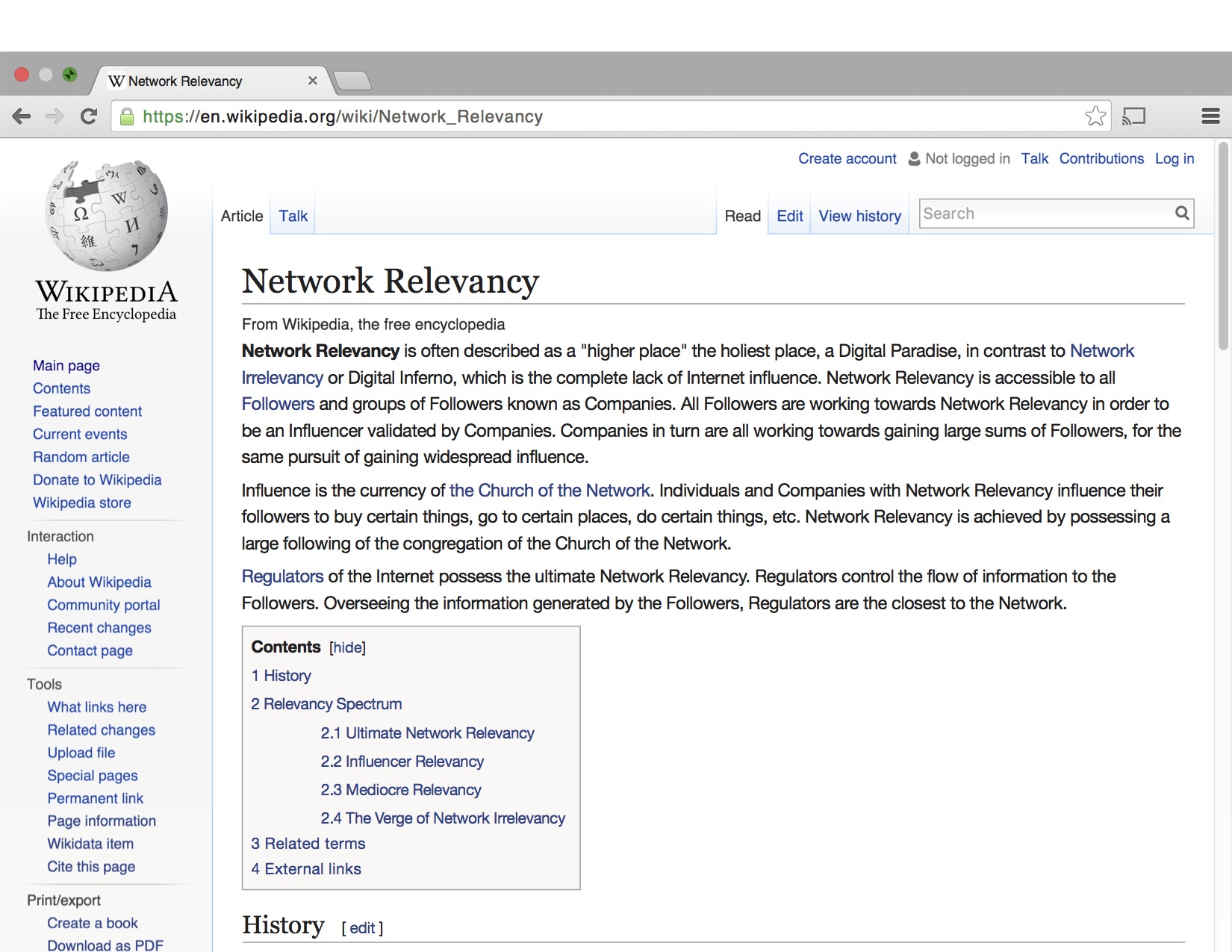Click the browser back arrow
The height and width of the screenshot is (952, 1232).
(x=22, y=116)
